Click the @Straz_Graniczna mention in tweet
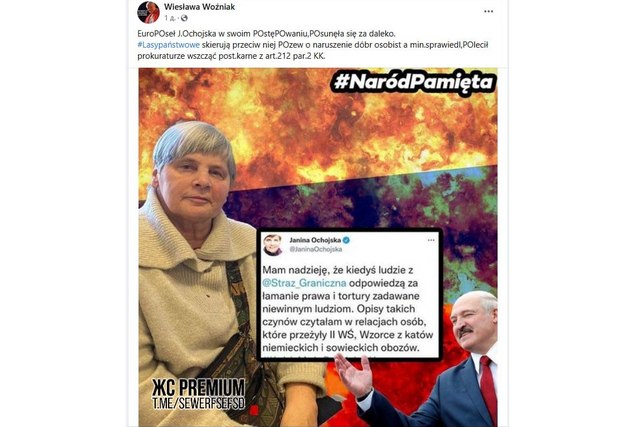This screenshot has width=640, height=427. click(304, 283)
